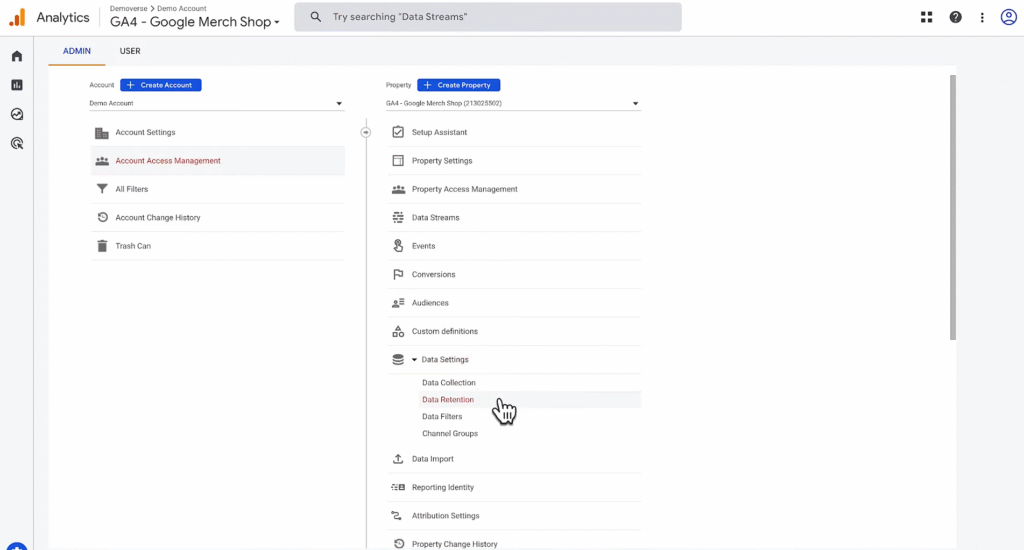Click the Conversions flag icon
Image resolution: width=1024 pixels, height=550 pixels.
pos(398,274)
